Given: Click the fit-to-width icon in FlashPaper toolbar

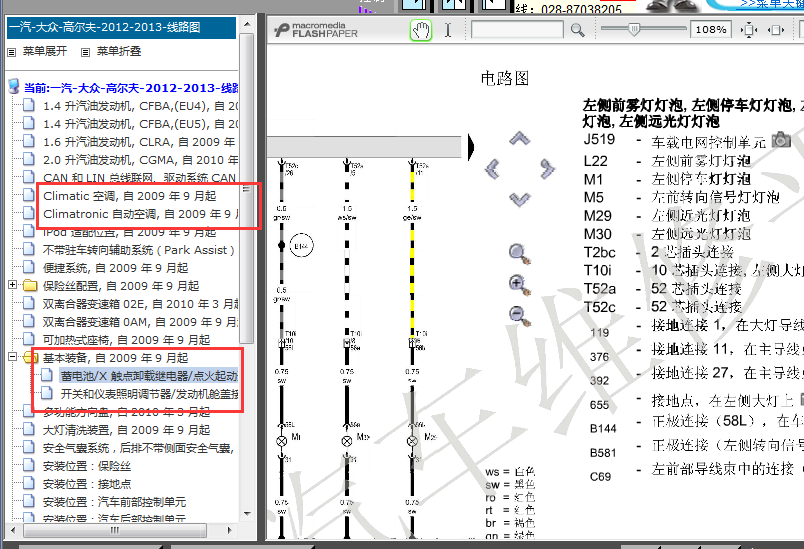Looking at the screenshot, I should (775, 30).
